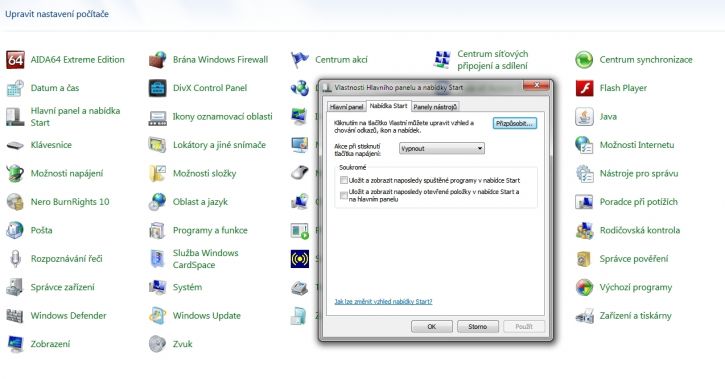
Task: Click the Přizpůsobit... button
Action: [515, 124]
